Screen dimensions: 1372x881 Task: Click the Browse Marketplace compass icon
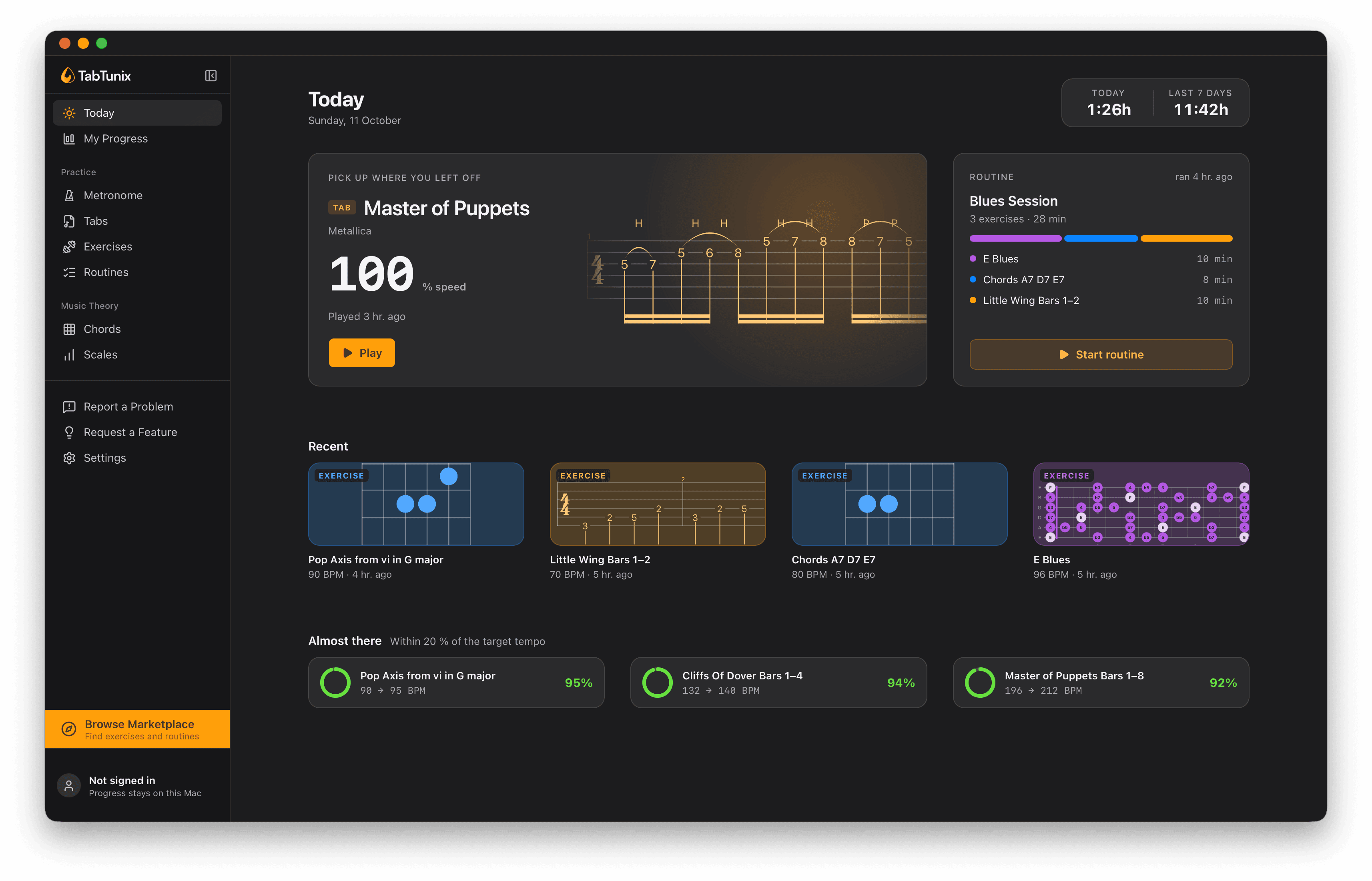[x=69, y=729]
